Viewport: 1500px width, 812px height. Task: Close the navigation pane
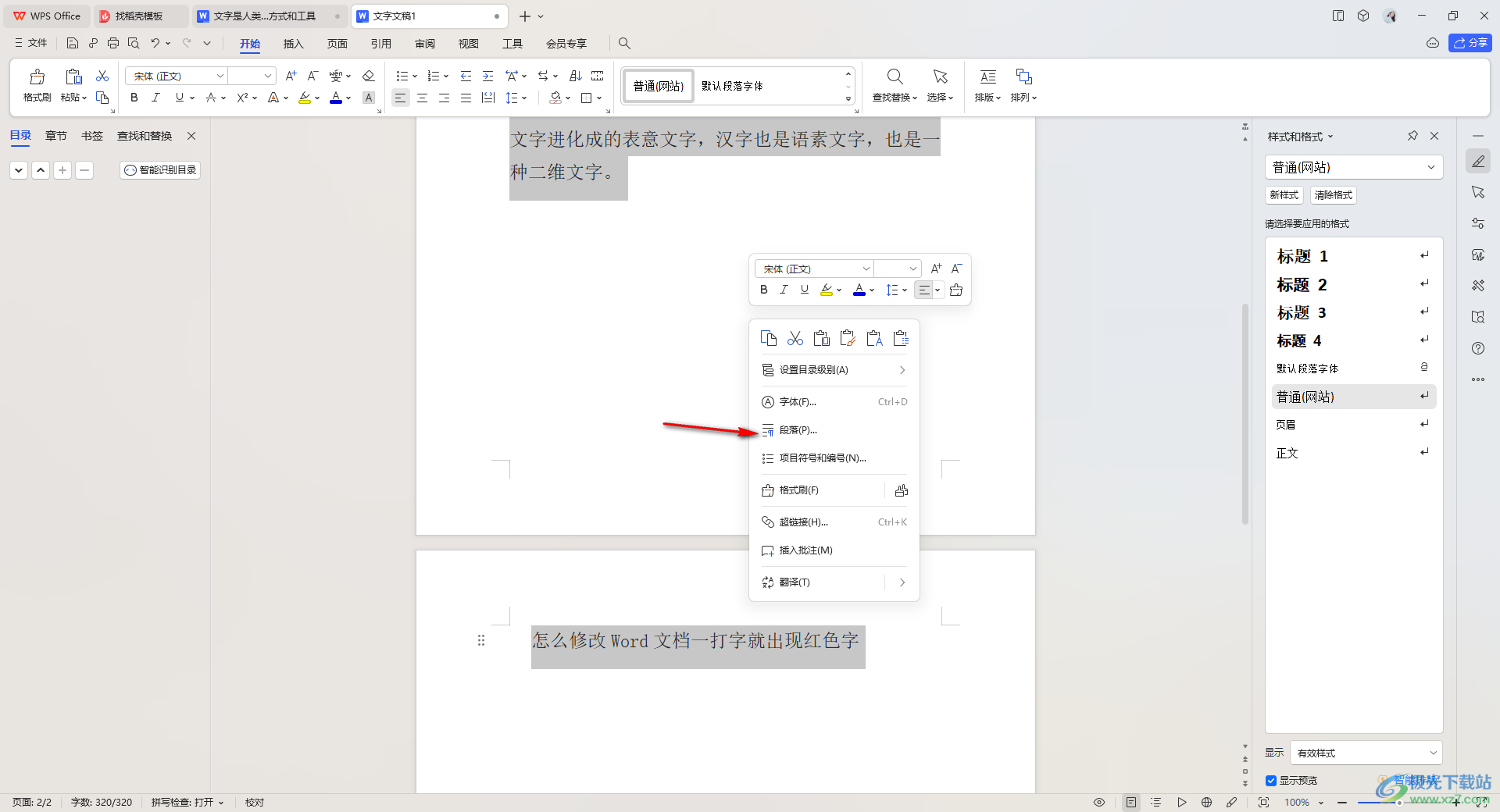(x=191, y=136)
